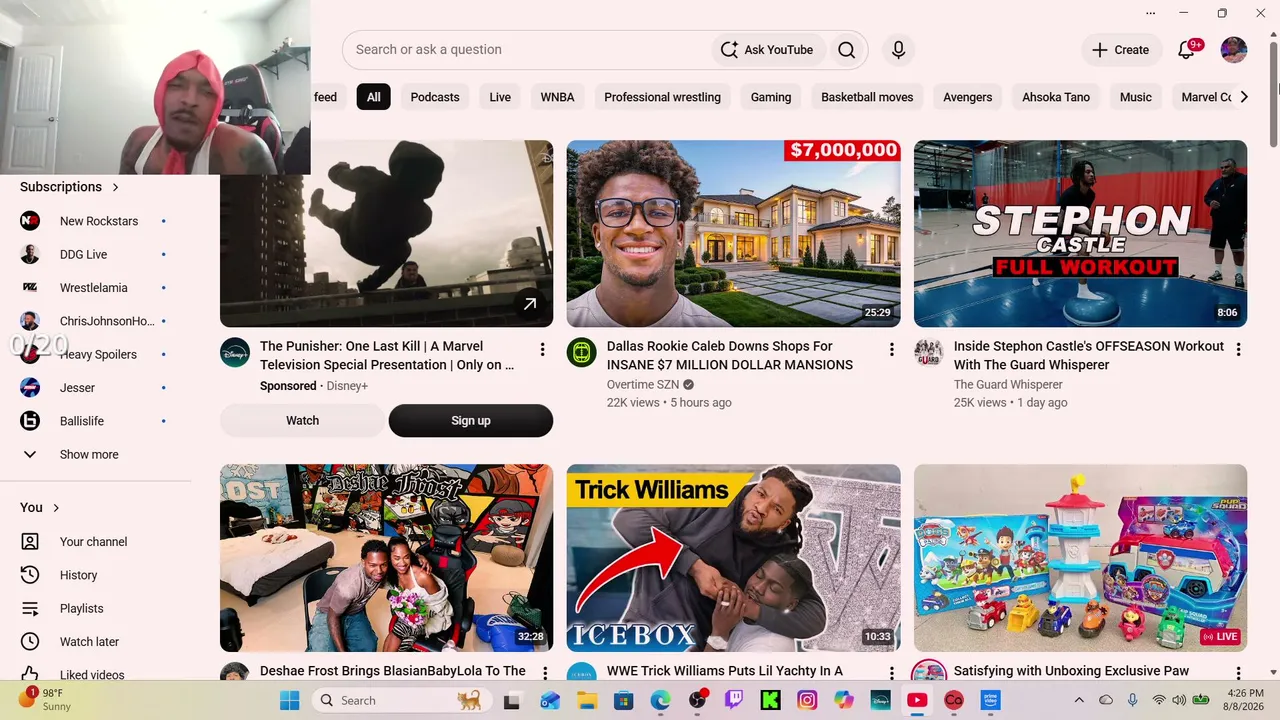Click the Windows taskbar Search box

pyautogui.click(x=400, y=700)
